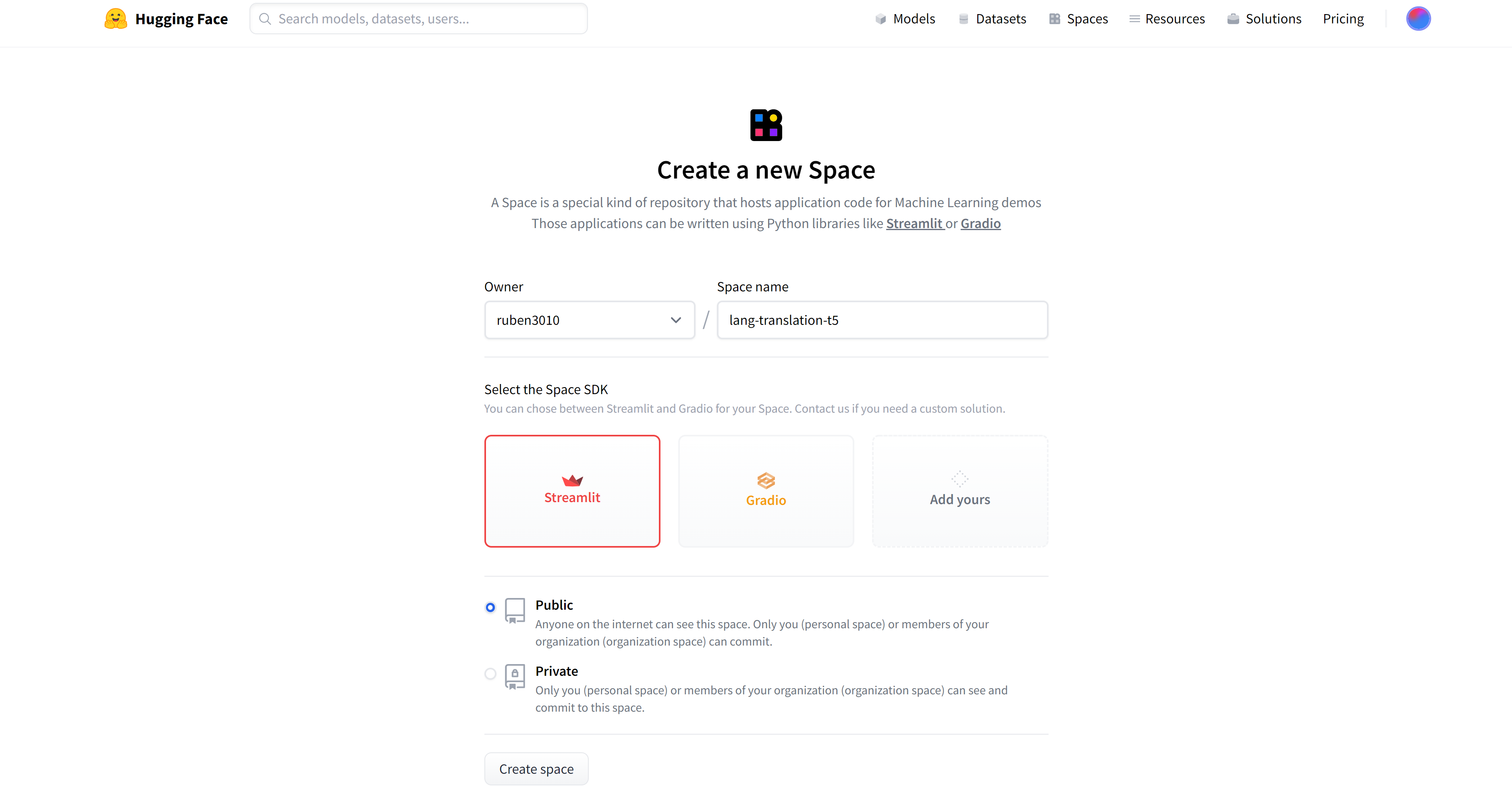1512x787 pixels.
Task: Open the Pricing page
Action: pyautogui.click(x=1343, y=19)
